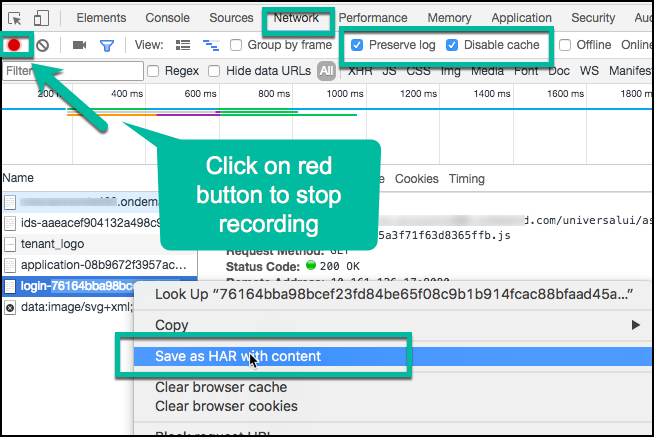The width and height of the screenshot is (654, 437).
Task: Open the Timing detail tab
Action: click(x=467, y=179)
